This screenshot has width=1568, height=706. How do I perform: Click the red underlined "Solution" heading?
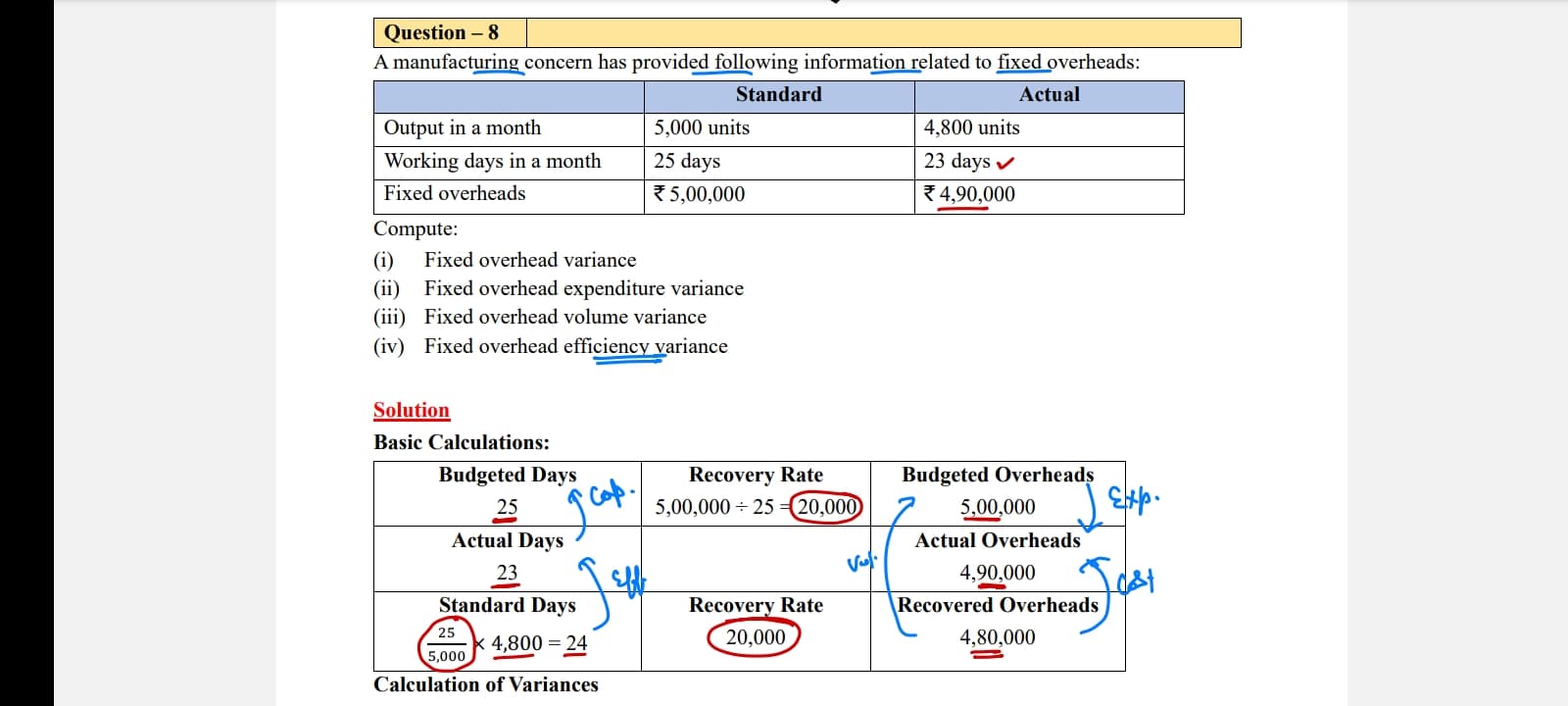click(412, 410)
